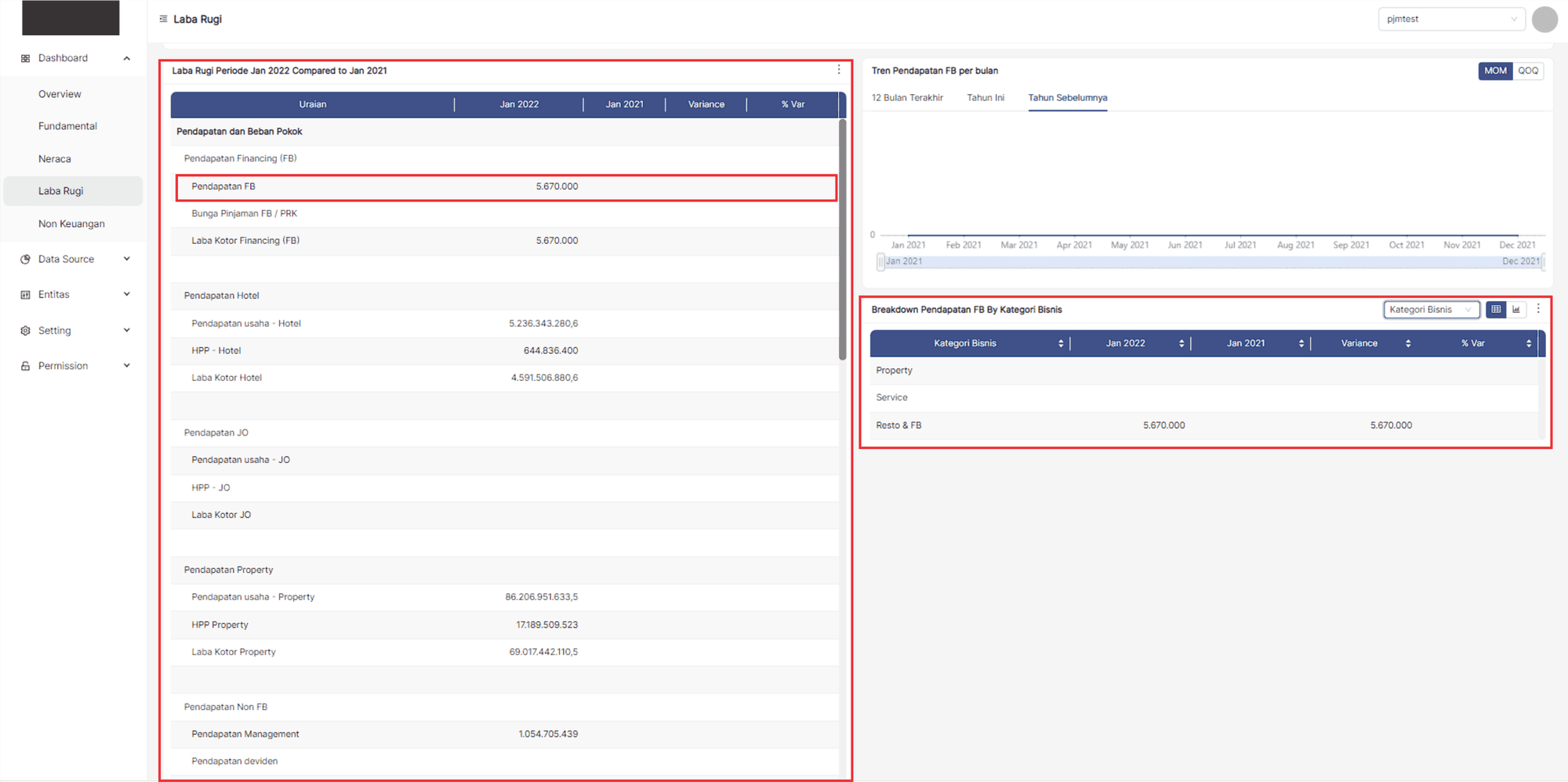This screenshot has height=782, width=1568.
Task: Go to the Neraca sidebar page
Action: tap(55, 159)
